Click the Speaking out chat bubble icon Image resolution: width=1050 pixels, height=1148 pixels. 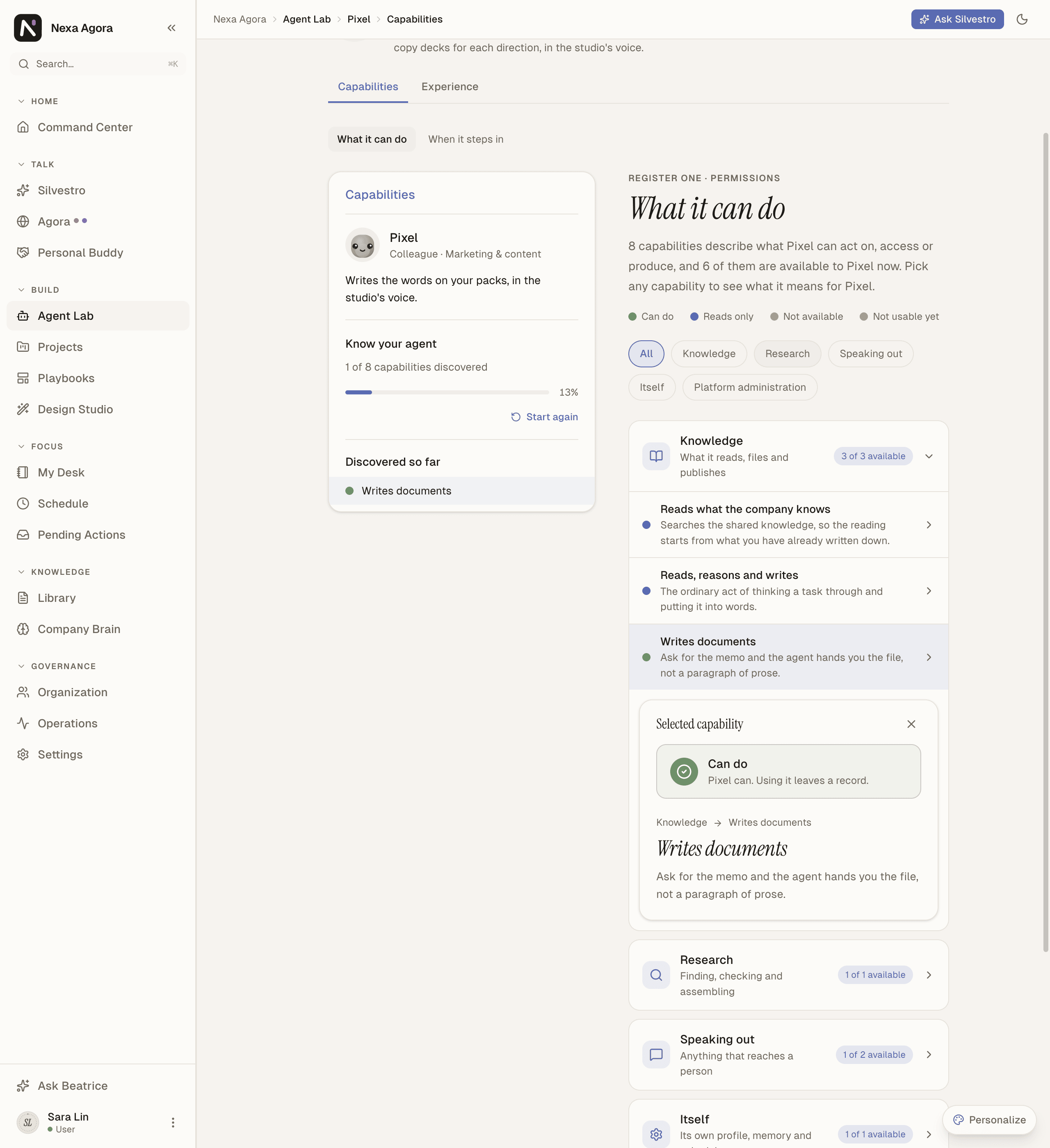(656, 1055)
